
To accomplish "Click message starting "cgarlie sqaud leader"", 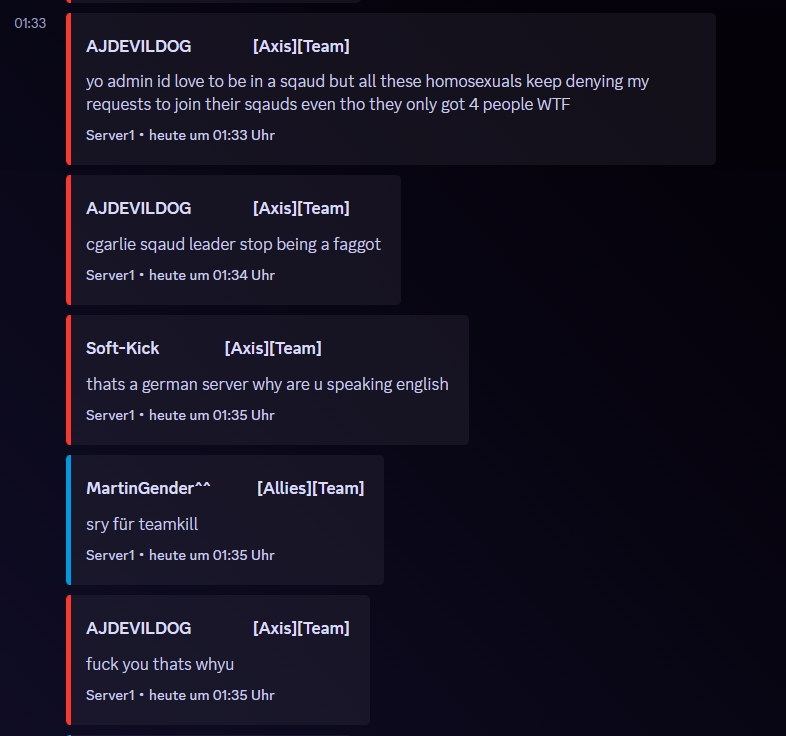I will coord(233,244).
